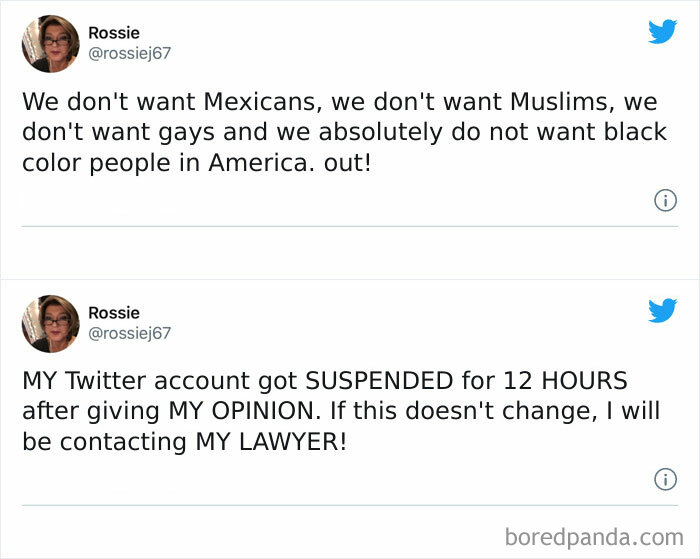Visit the @rossiej67 handle in the bottom tweet
This screenshot has height=559, width=700.
pyautogui.click(x=129, y=334)
